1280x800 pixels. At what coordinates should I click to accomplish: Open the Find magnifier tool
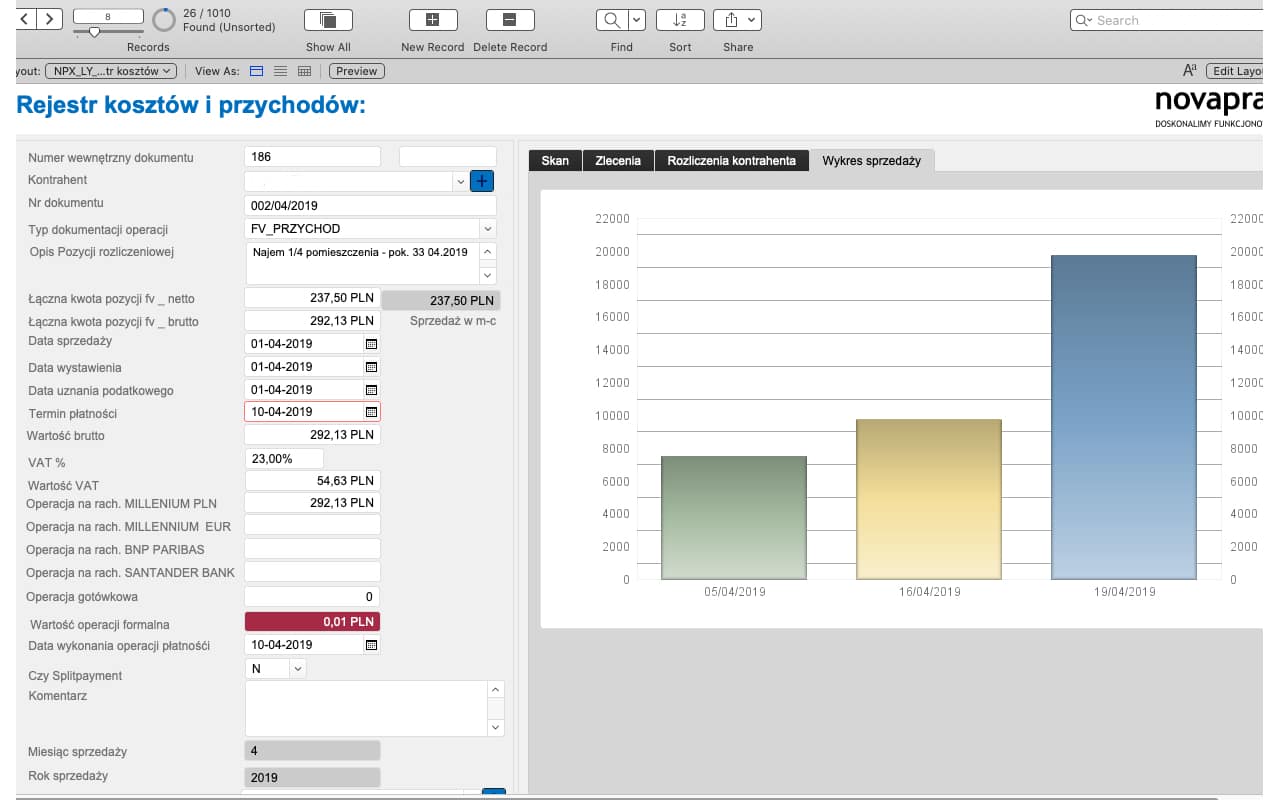tap(611, 20)
